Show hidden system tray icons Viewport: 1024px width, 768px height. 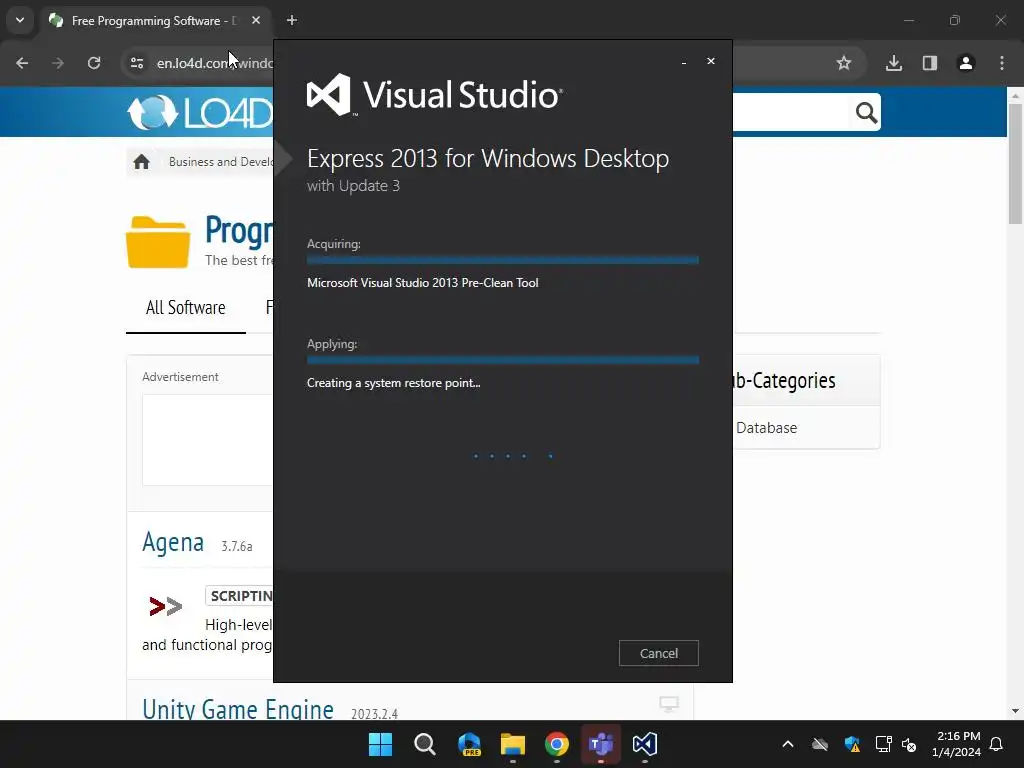(x=788, y=744)
